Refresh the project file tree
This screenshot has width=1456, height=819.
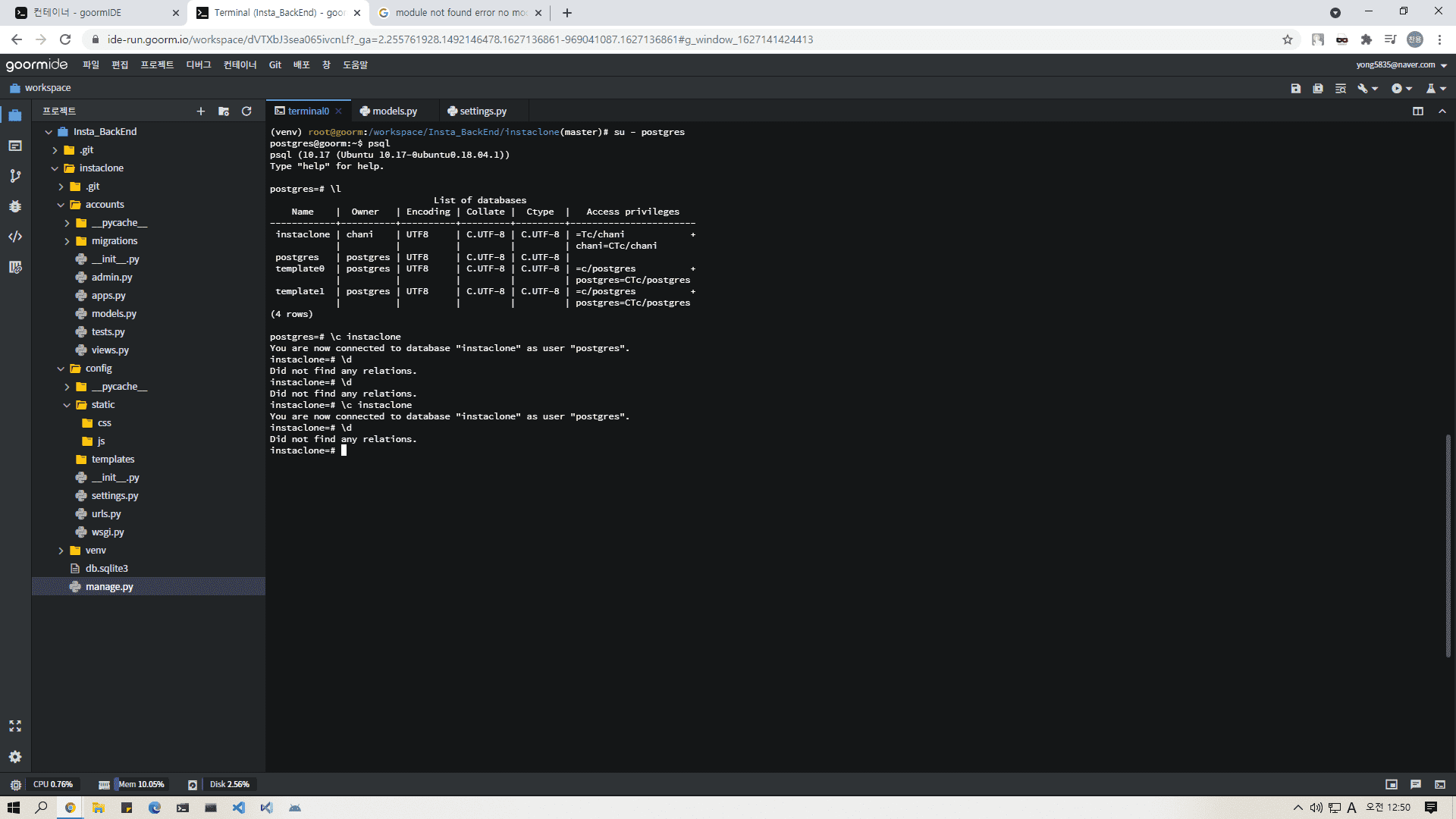pyautogui.click(x=246, y=111)
